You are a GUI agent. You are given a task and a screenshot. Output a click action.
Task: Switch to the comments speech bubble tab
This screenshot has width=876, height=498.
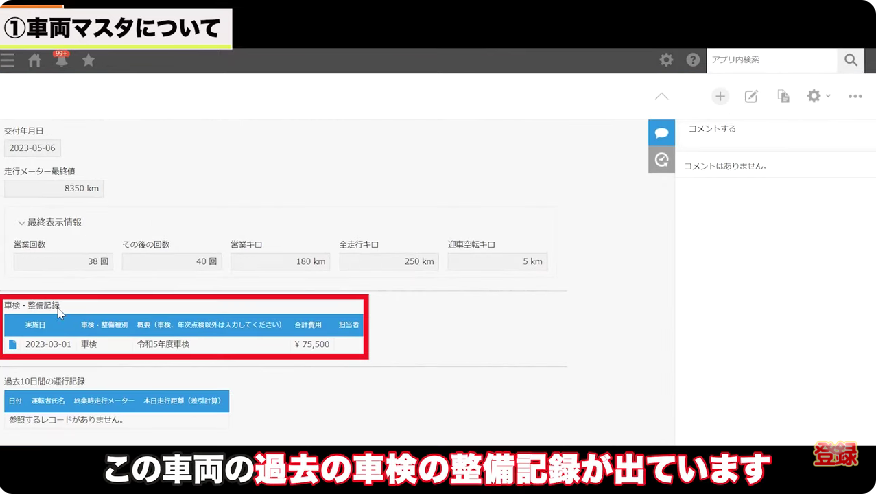pyautogui.click(x=660, y=133)
